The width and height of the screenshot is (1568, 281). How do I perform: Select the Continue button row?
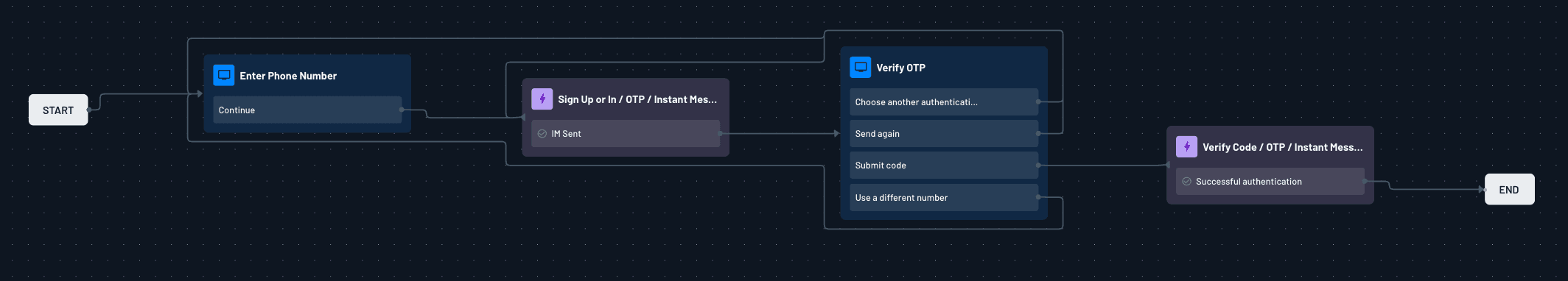[x=307, y=110]
